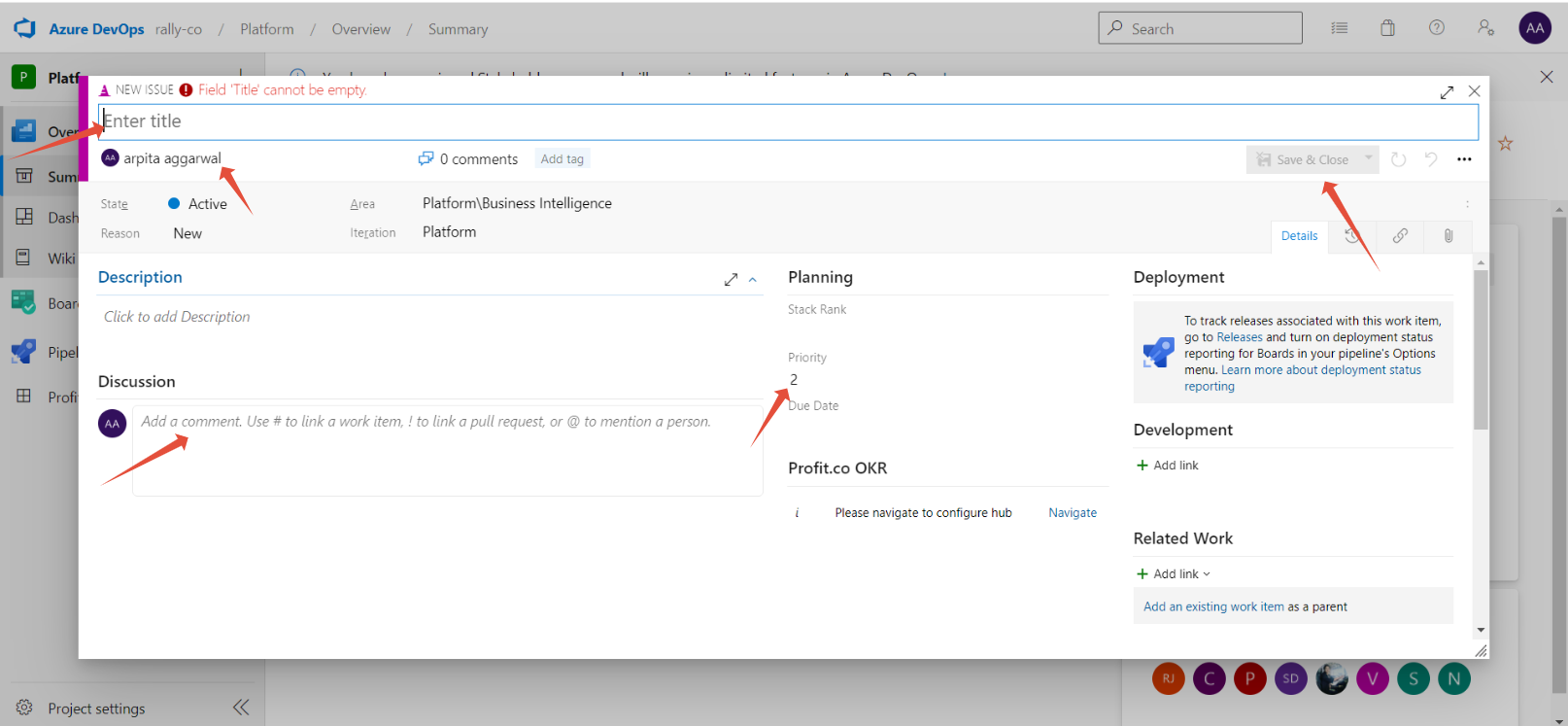Close the new issue dialog
Screen dimensions: 1568x726
[1474, 91]
